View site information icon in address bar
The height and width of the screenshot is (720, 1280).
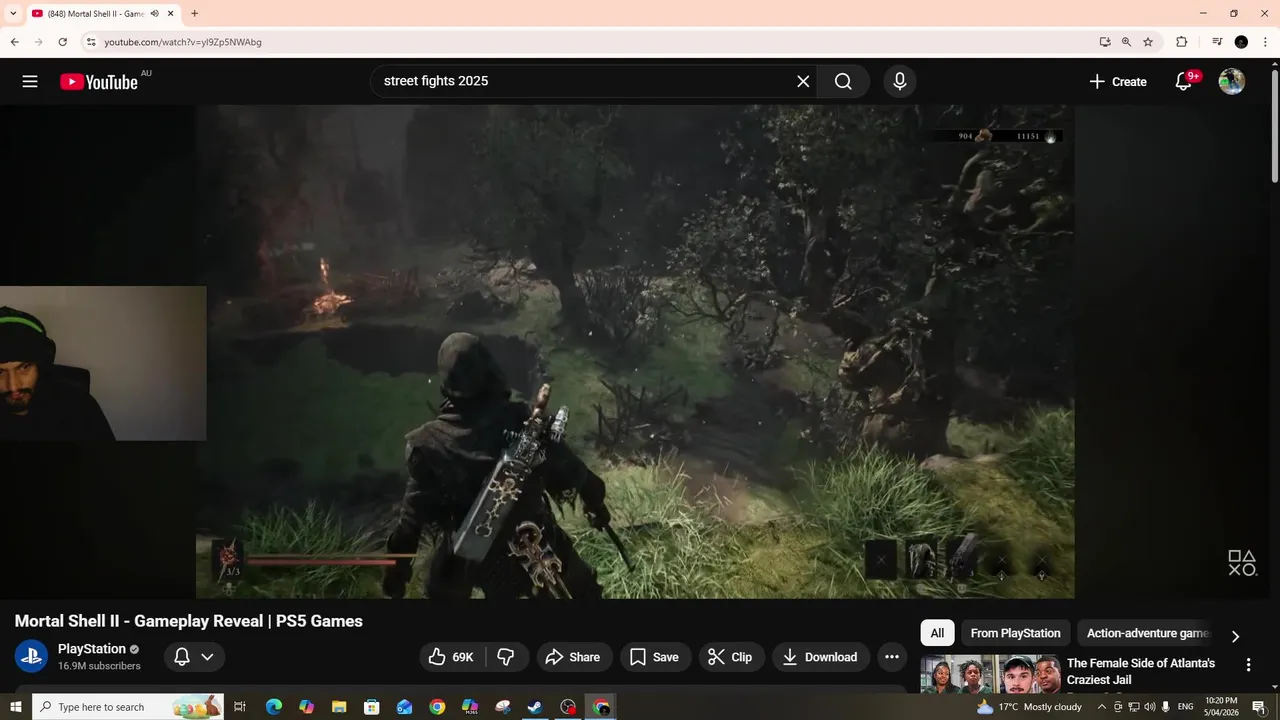[x=90, y=42]
